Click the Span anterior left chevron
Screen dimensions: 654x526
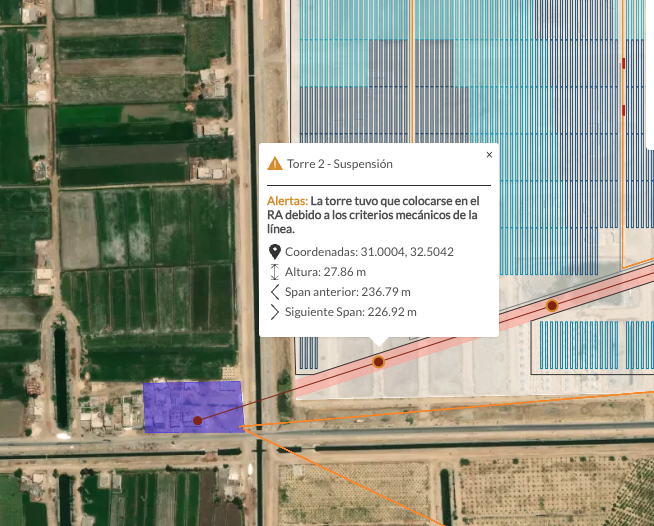coord(275,292)
